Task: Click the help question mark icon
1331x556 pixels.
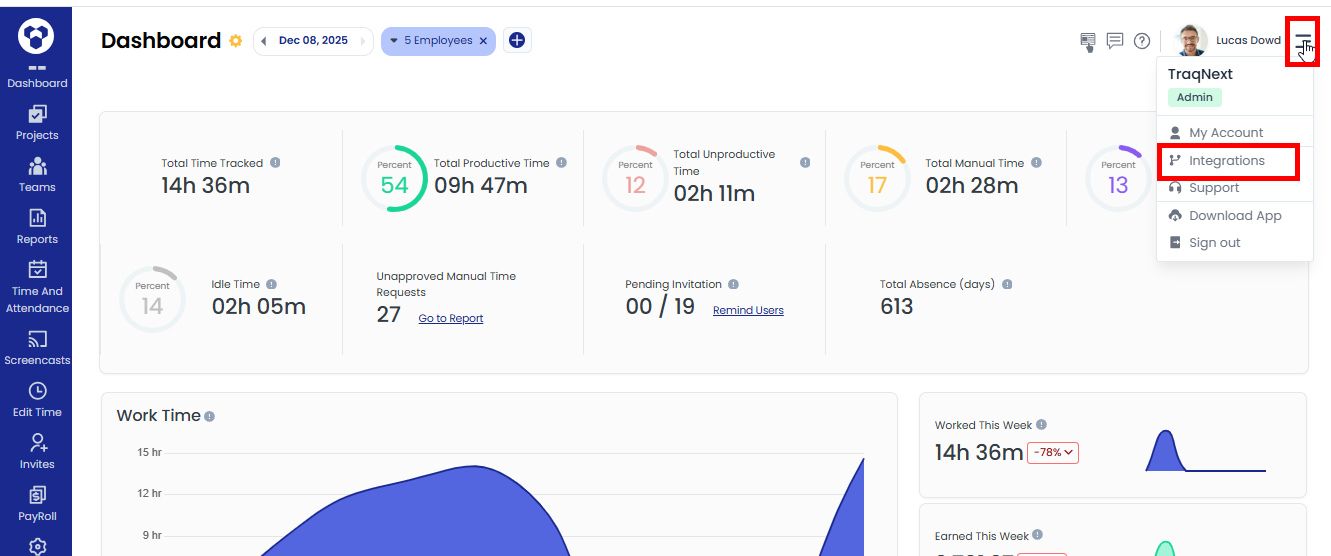Action: [x=1142, y=41]
